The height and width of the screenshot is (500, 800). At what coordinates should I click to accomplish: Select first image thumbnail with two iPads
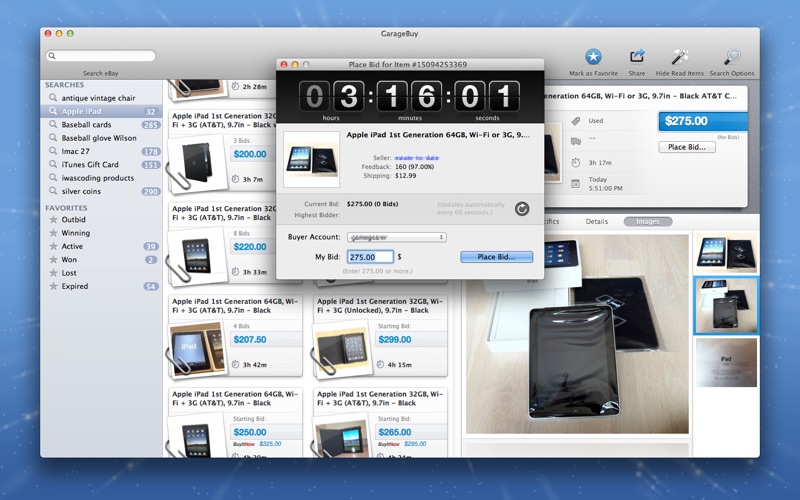coord(726,254)
